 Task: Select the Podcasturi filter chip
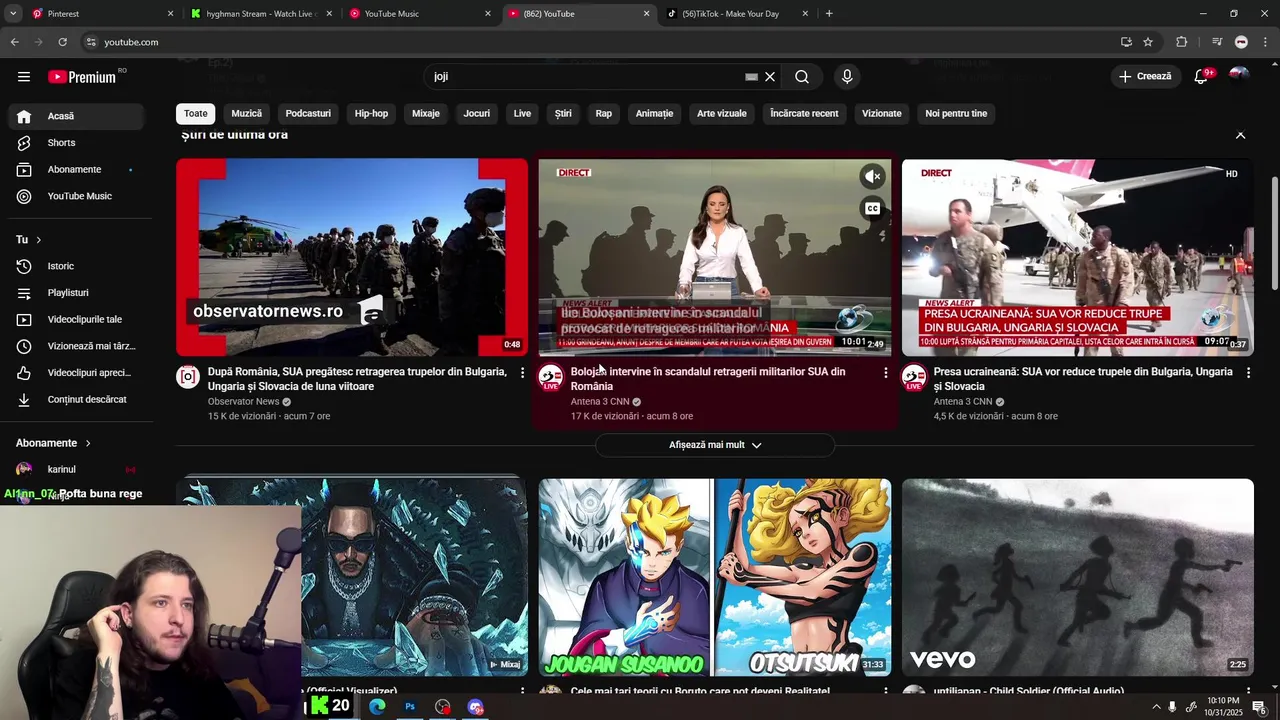308,114
